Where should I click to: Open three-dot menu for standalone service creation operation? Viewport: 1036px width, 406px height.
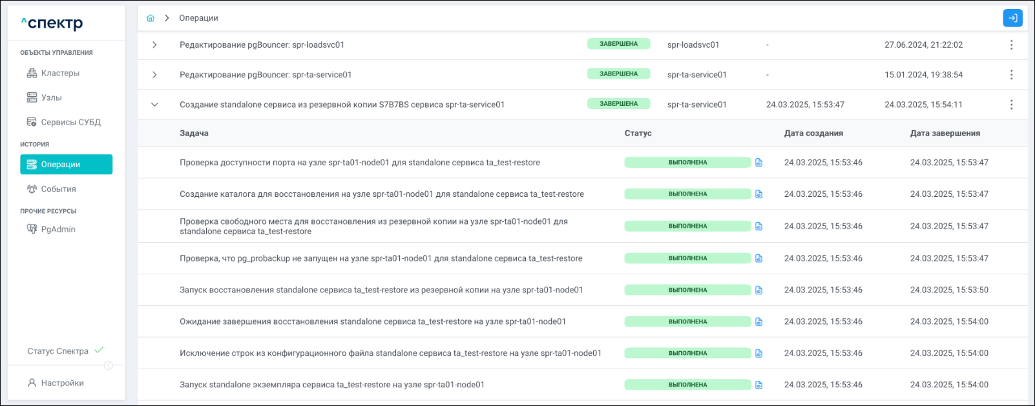[x=1011, y=105]
